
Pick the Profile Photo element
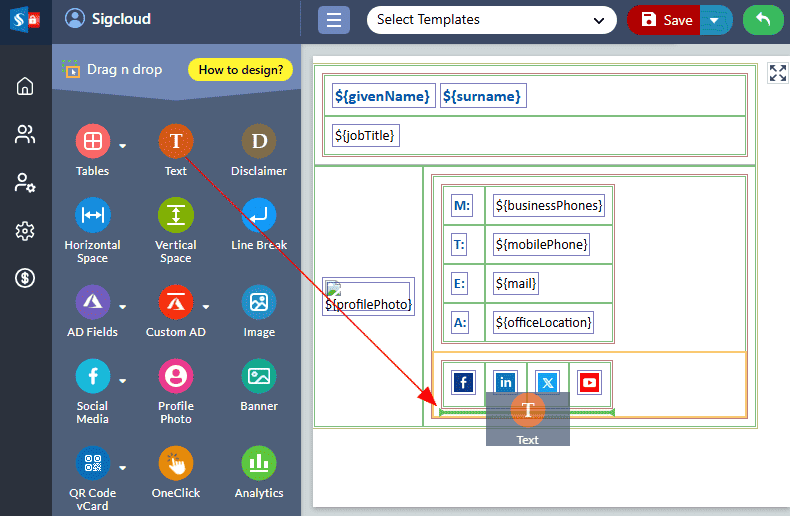pos(176,377)
